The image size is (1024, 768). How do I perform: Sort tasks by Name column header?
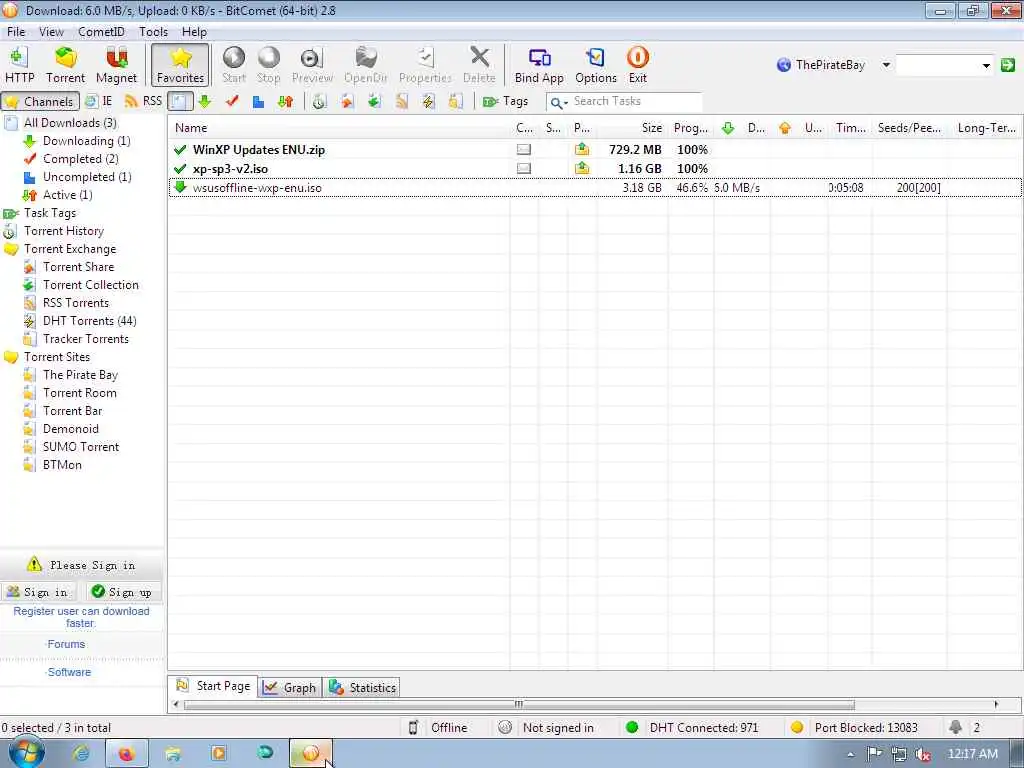pos(340,128)
